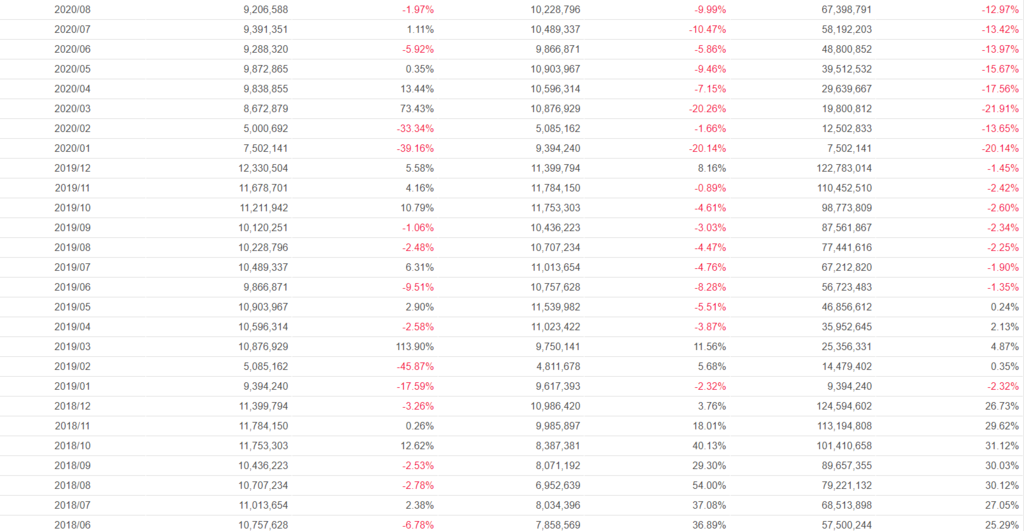Click the 58,192,203 cumulative value
Image resolution: width=1024 pixels, height=531 pixels.
point(841,30)
